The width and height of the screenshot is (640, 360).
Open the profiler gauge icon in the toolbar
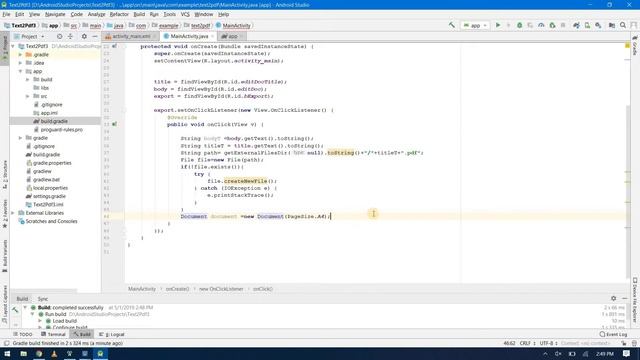point(541,25)
